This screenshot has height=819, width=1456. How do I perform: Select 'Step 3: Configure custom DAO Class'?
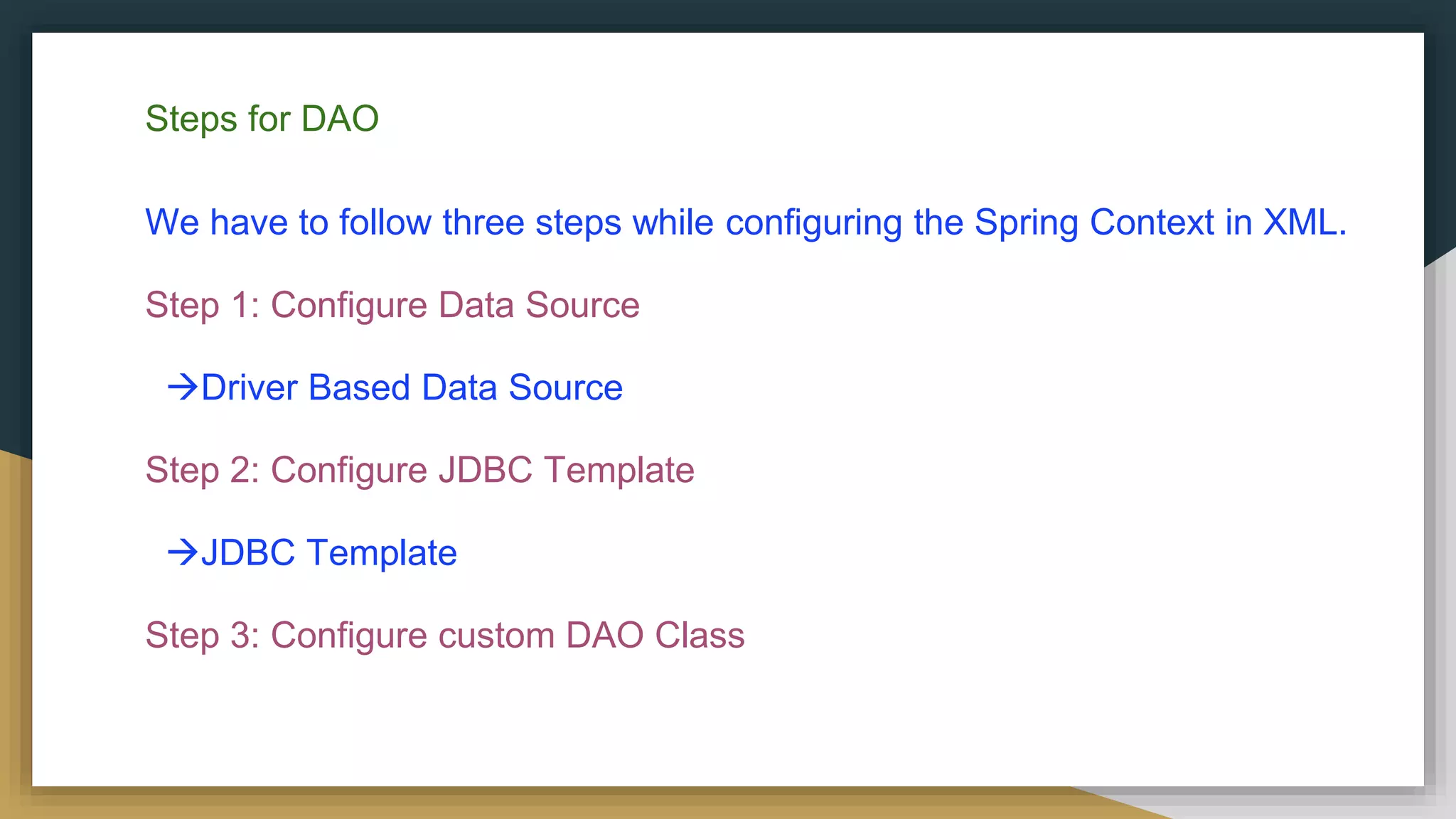pos(445,636)
